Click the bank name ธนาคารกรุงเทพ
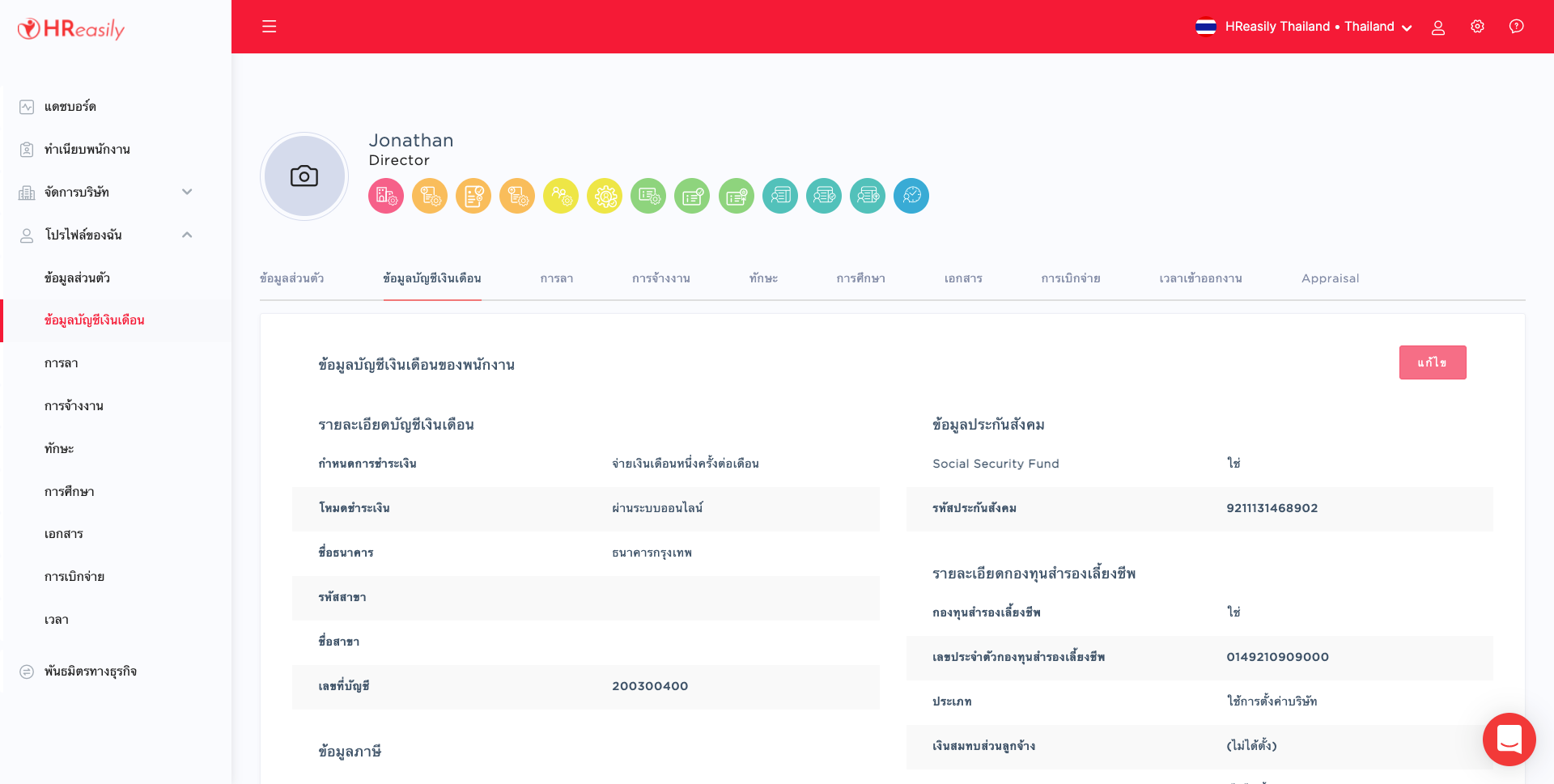This screenshot has height=784, width=1554. pyautogui.click(x=652, y=553)
